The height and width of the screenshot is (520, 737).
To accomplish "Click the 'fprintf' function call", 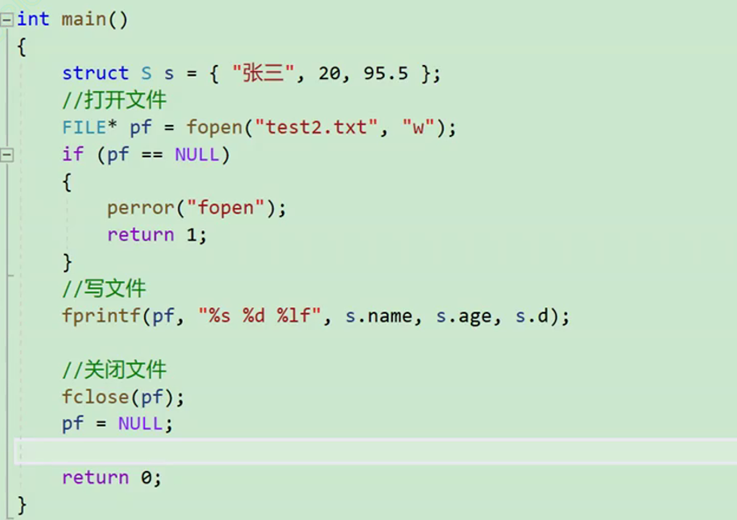I will (101, 316).
